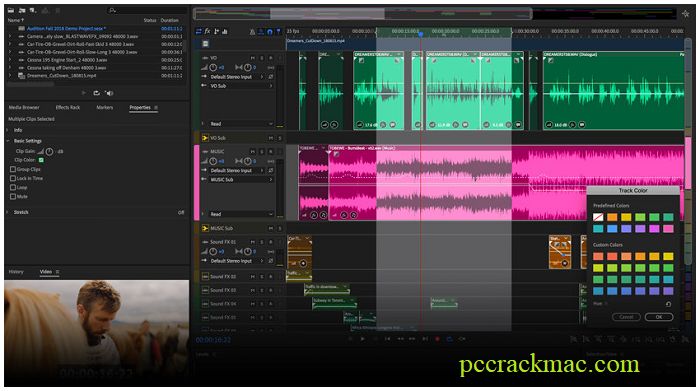Click the play button in transport bar
This screenshot has height=391, width=700.
(x=362, y=339)
